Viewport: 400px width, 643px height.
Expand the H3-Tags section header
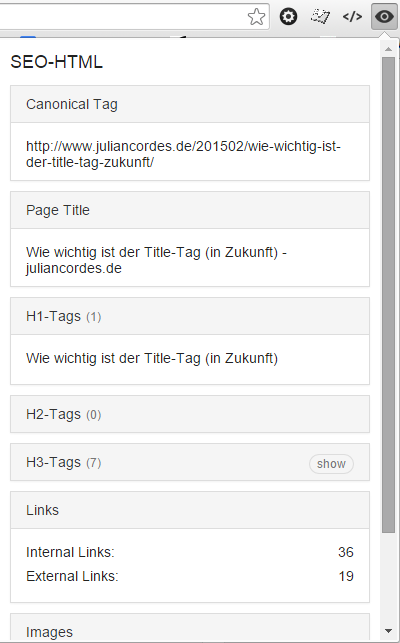(x=190, y=462)
